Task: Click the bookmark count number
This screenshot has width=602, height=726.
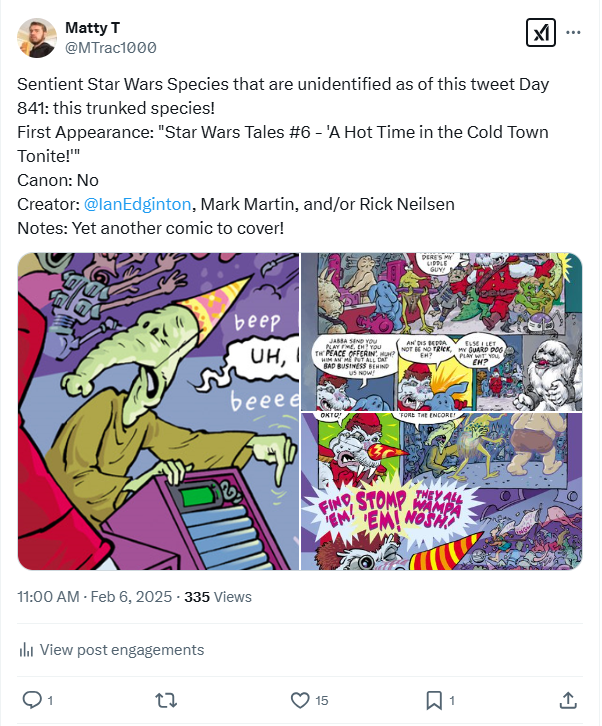Action: pos(452,701)
